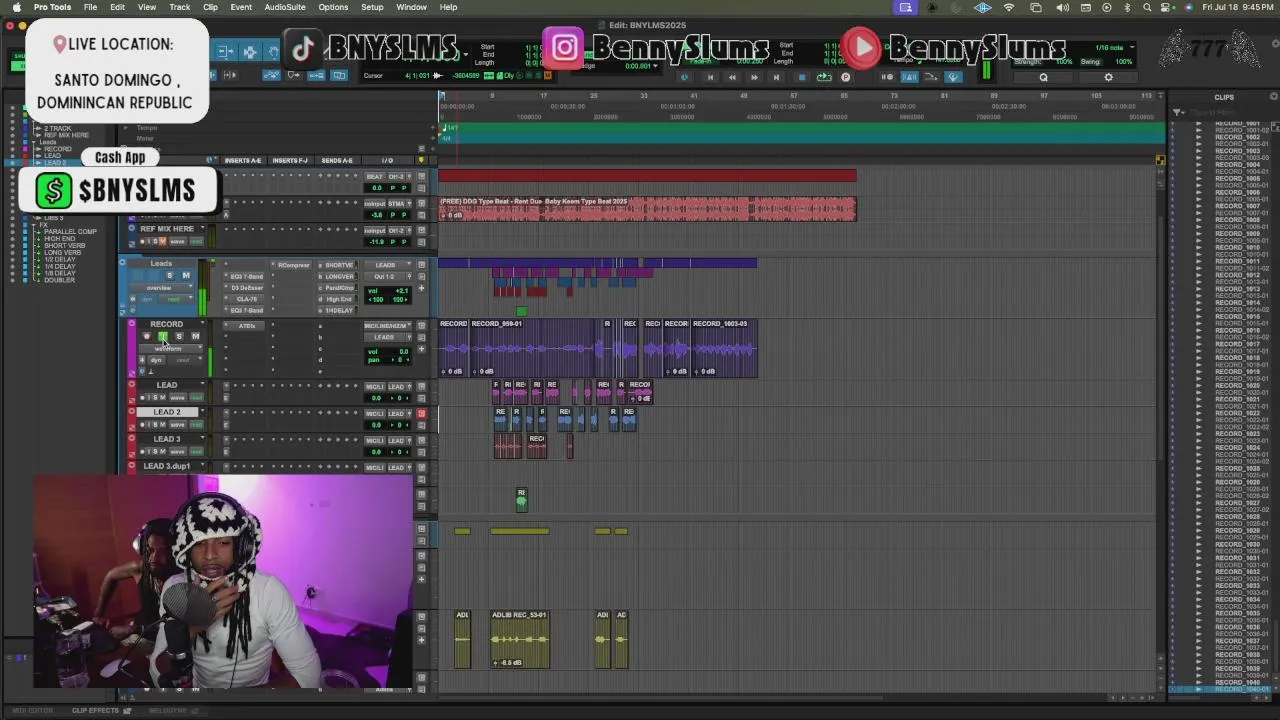This screenshot has width=1280, height=720.
Task: Select PARALLEL COMP in the track list
Action: click(x=70, y=232)
